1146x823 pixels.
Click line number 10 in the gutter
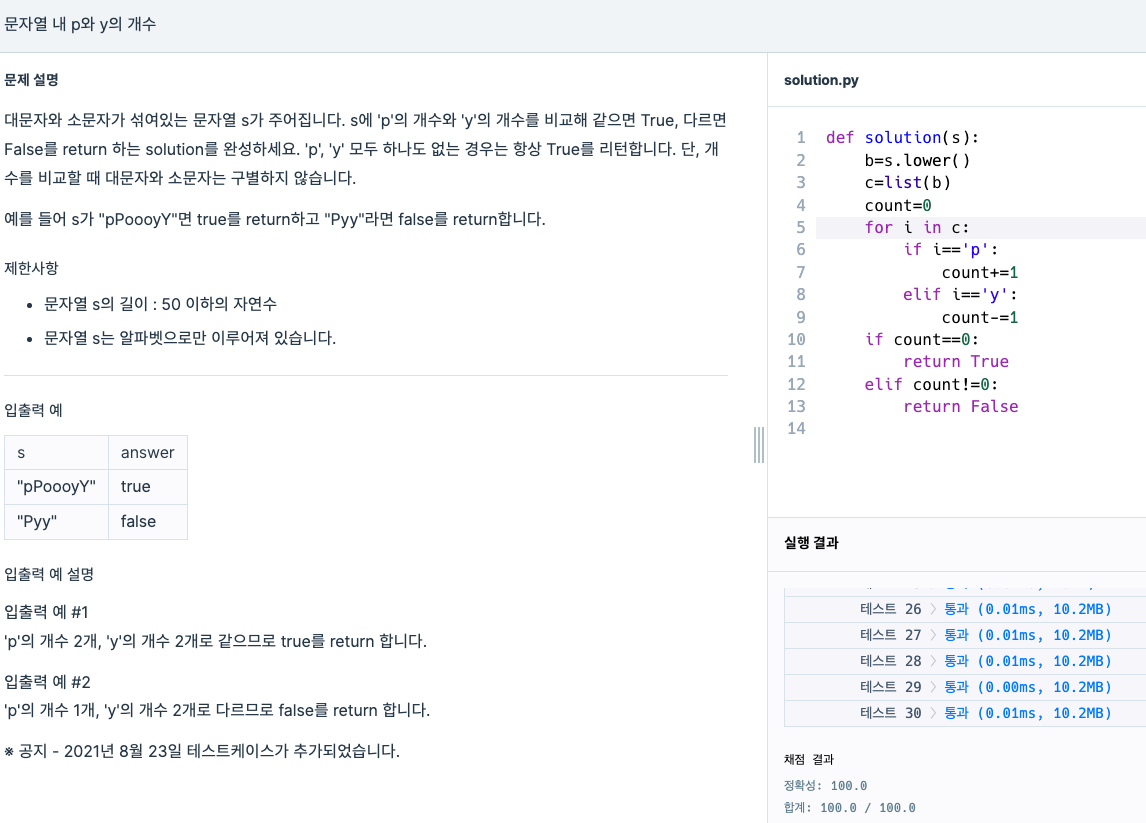[796, 340]
